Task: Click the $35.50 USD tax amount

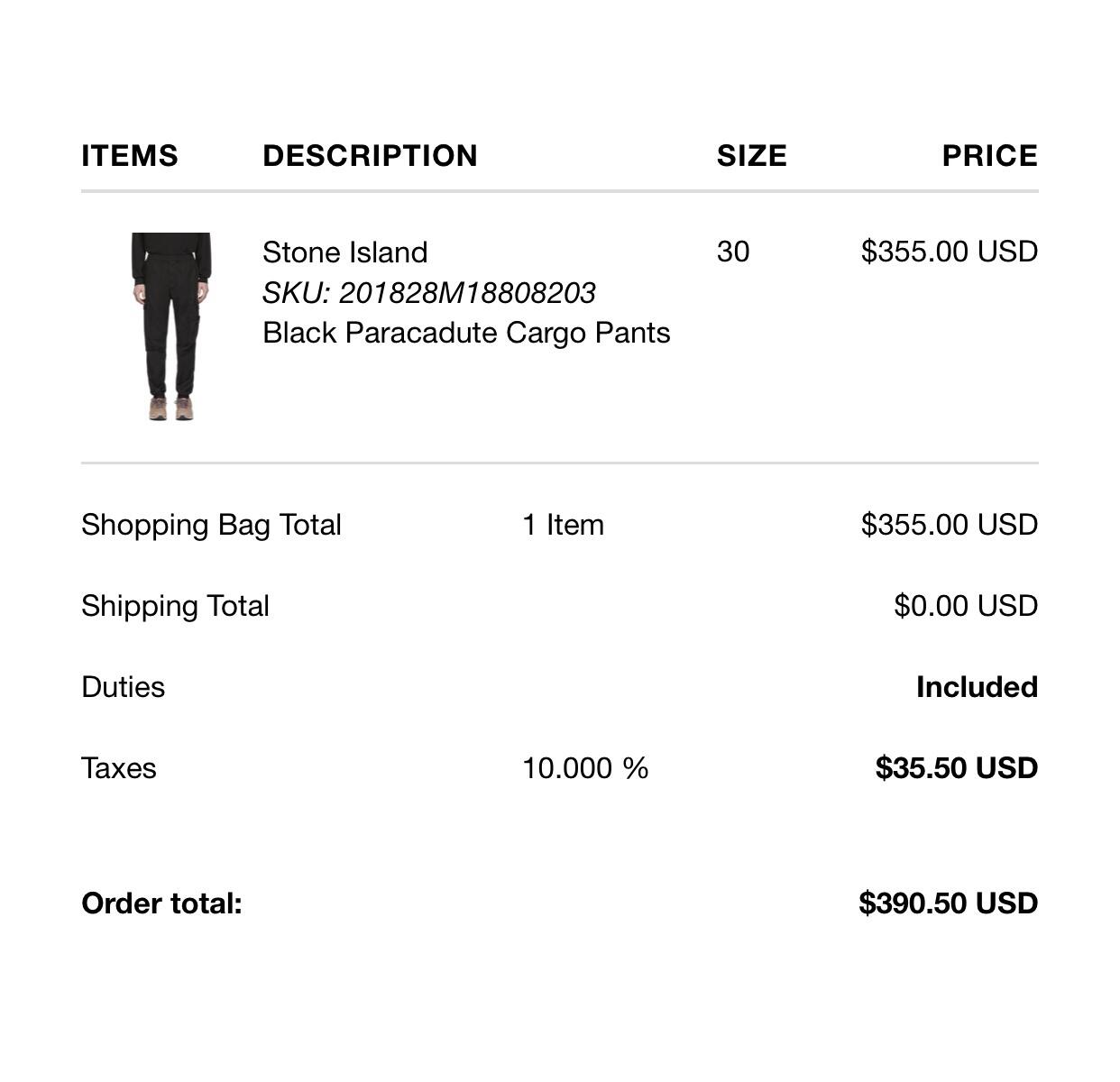Action: [x=956, y=768]
